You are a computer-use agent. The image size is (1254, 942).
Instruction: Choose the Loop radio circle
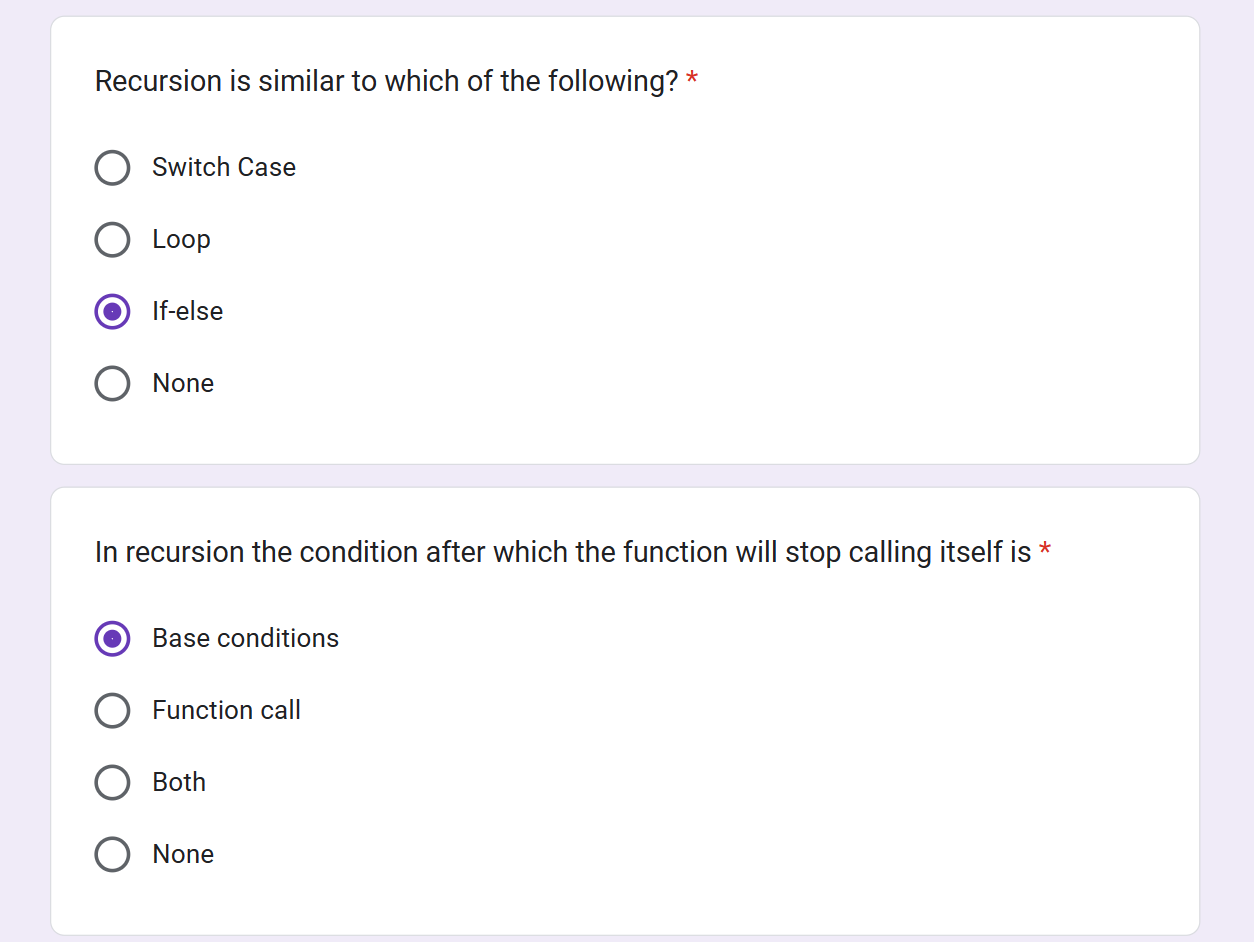(112, 240)
